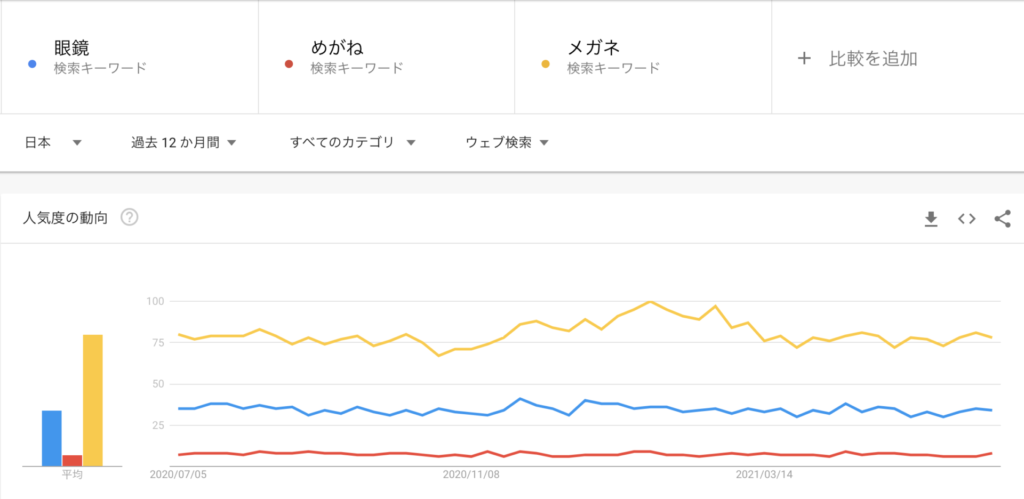The image size is (1024, 499).
Task: Open the embed code icon
Action: (x=967, y=219)
